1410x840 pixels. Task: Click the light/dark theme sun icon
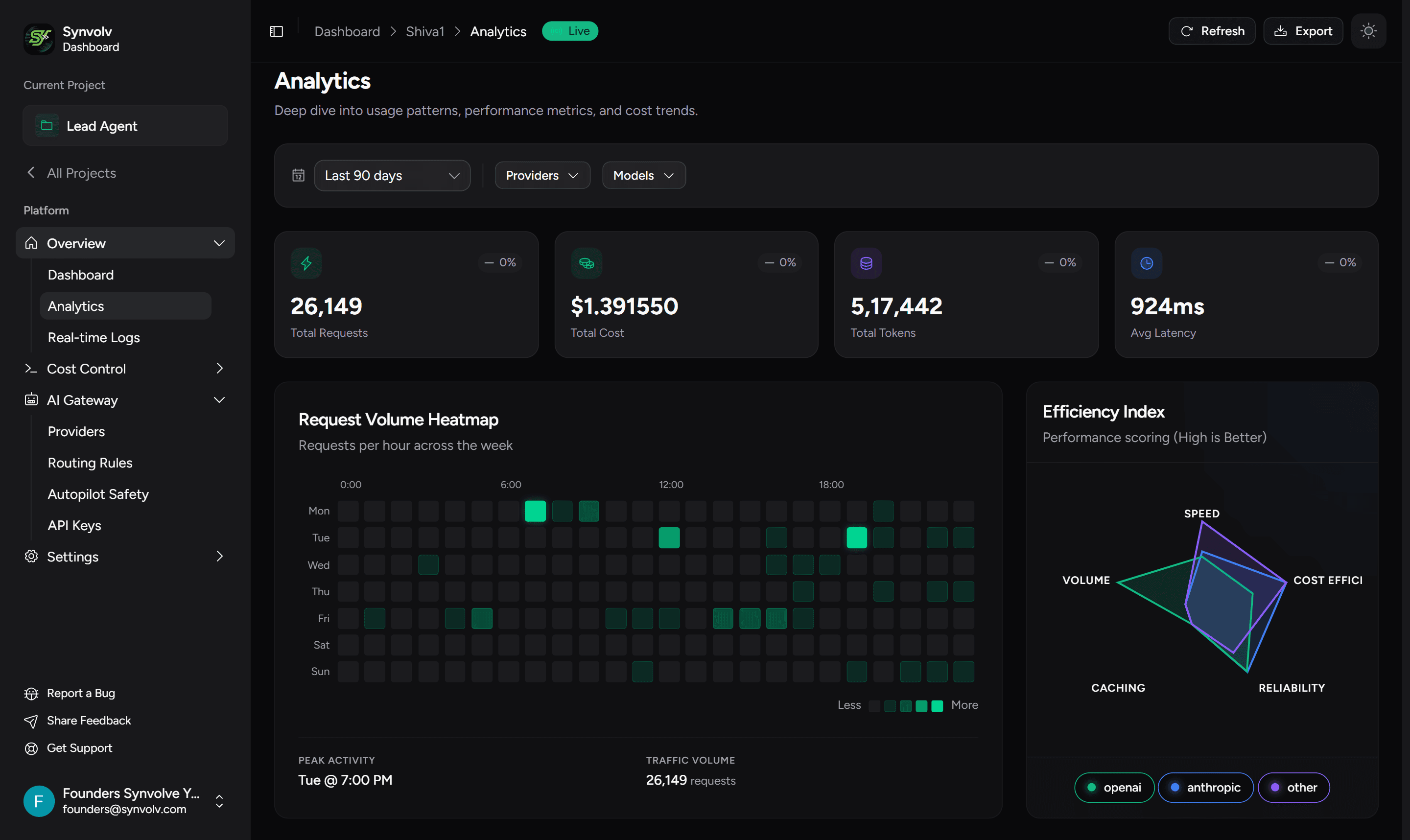click(x=1368, y=31)
